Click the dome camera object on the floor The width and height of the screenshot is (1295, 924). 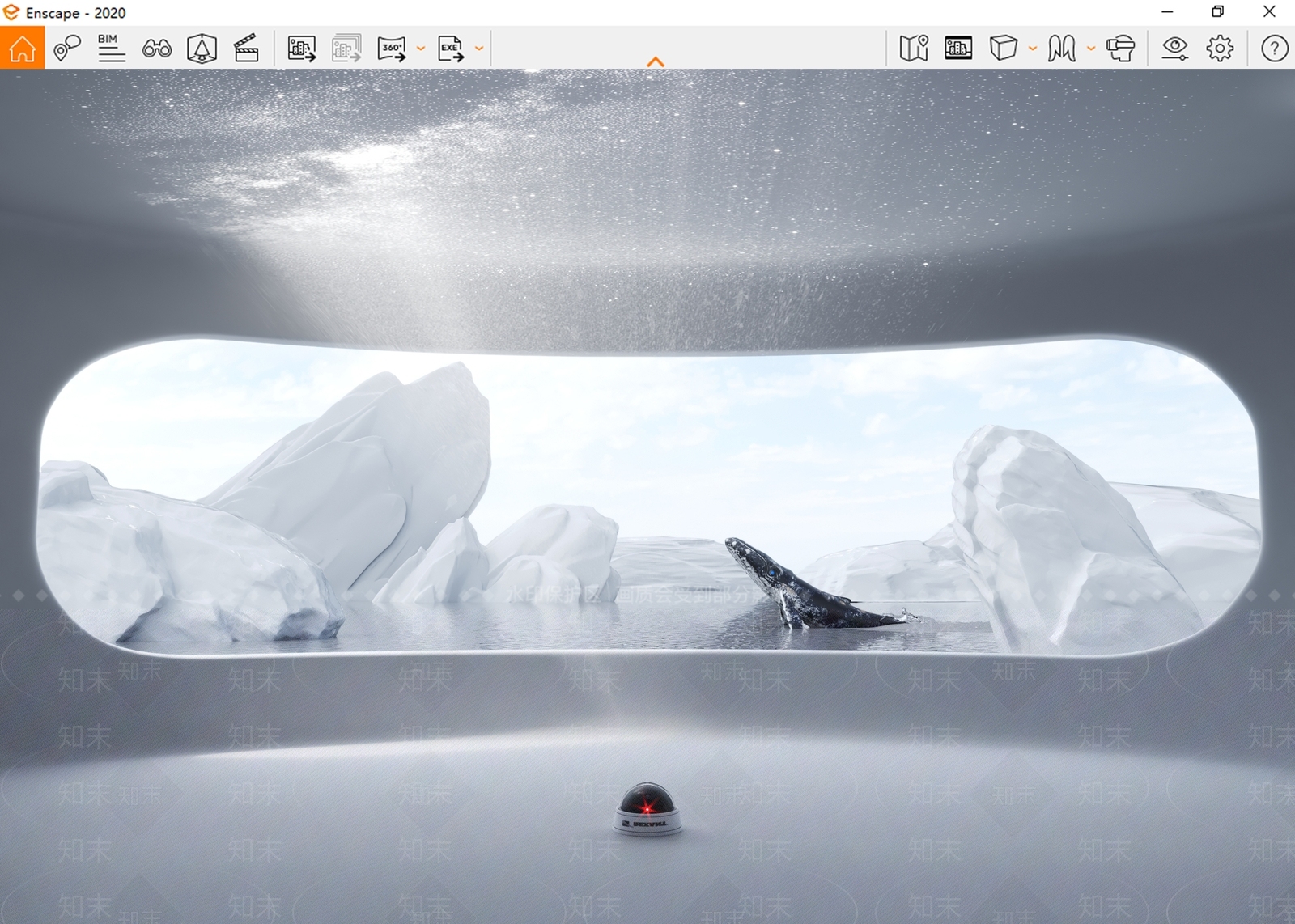point(647,808)
